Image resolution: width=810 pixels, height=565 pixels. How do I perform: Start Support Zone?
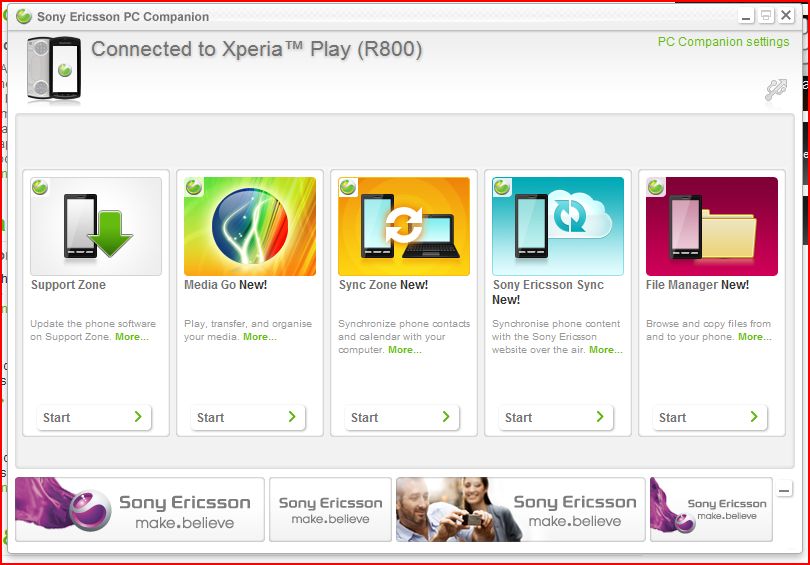(94, 417)
